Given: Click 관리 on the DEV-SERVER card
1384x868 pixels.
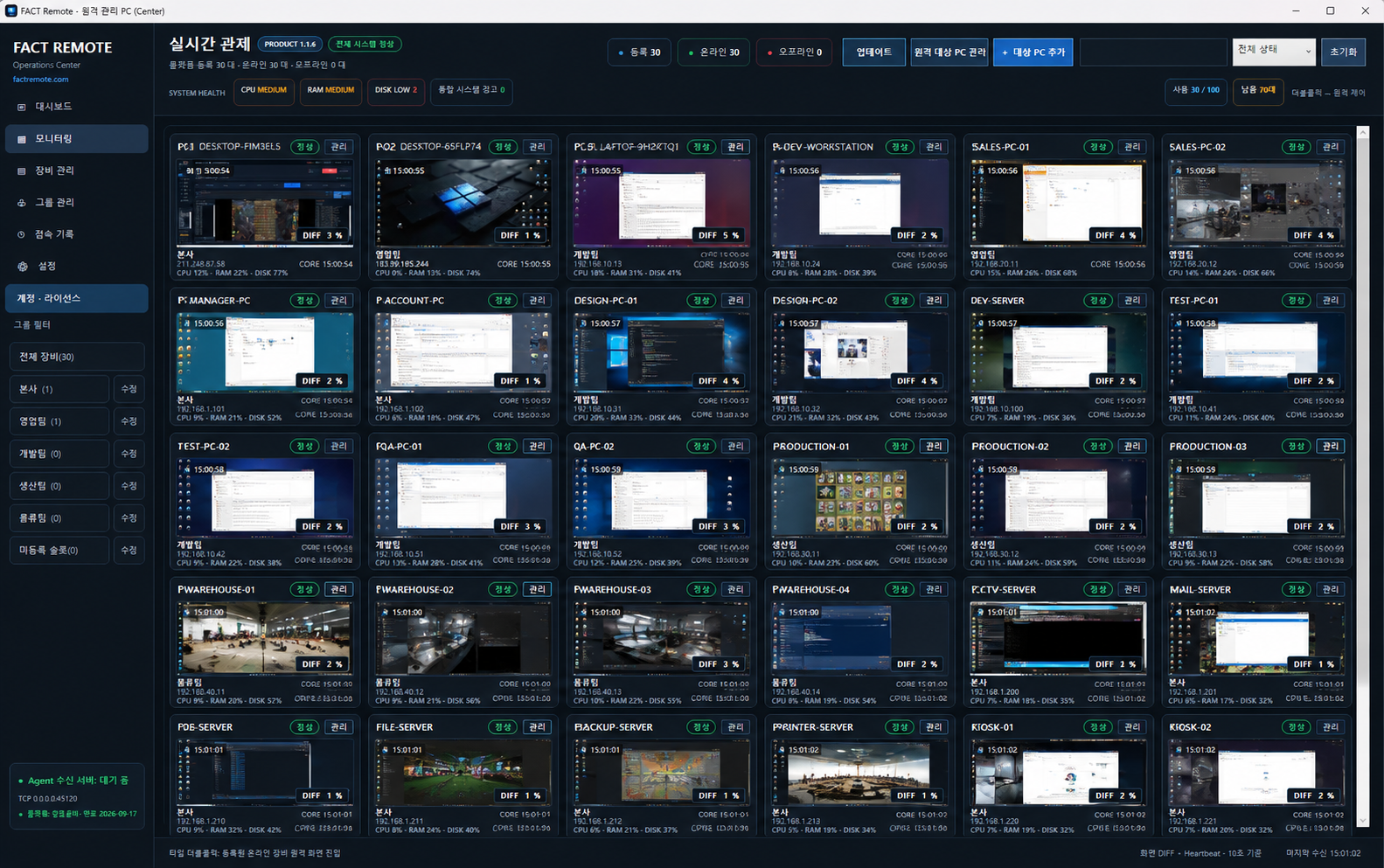Looking at the screenshot, I should click(x=1132, y=301).
